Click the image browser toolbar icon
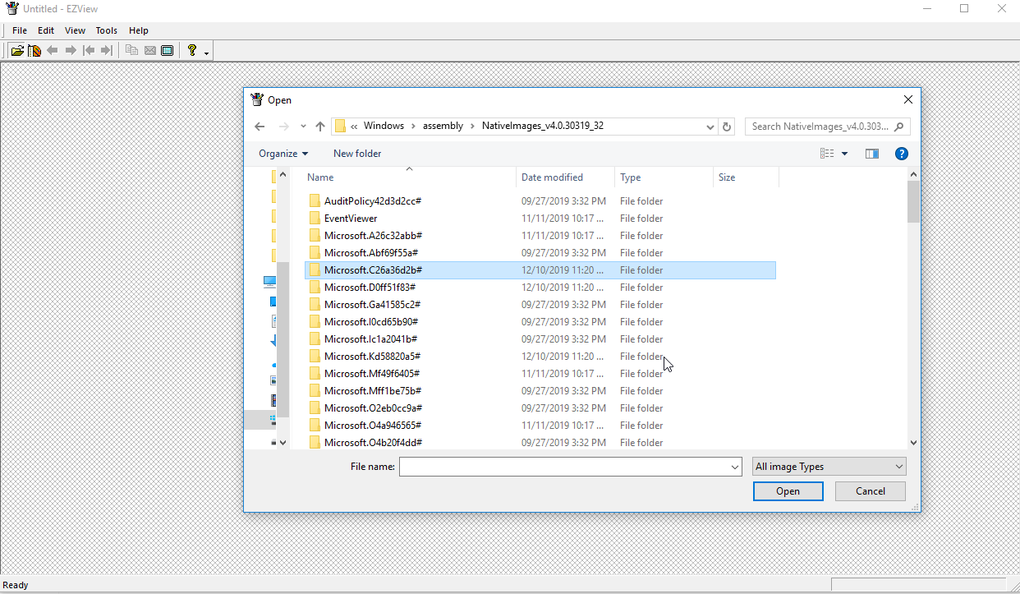The width and height of the screenshot is (1020, 594). tap(34, 51)
